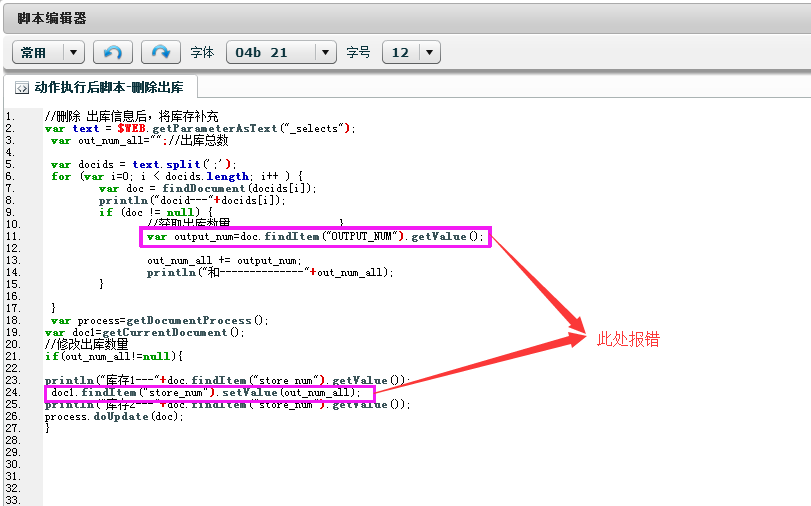Click the comment 修改出库数量 on line 20
The image size is (811, 506).
86,344
